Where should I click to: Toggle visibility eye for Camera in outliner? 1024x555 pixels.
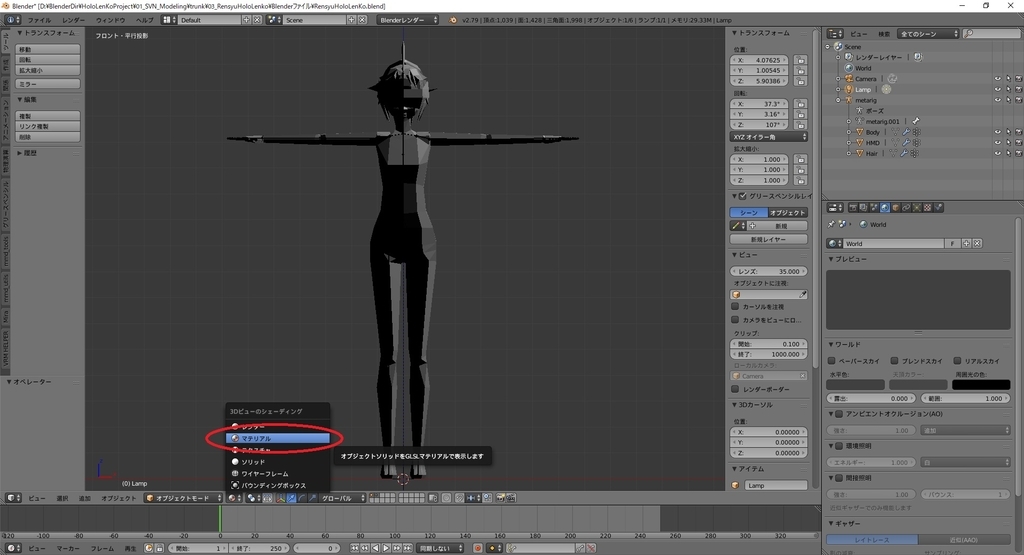click(x=997, y=78)
